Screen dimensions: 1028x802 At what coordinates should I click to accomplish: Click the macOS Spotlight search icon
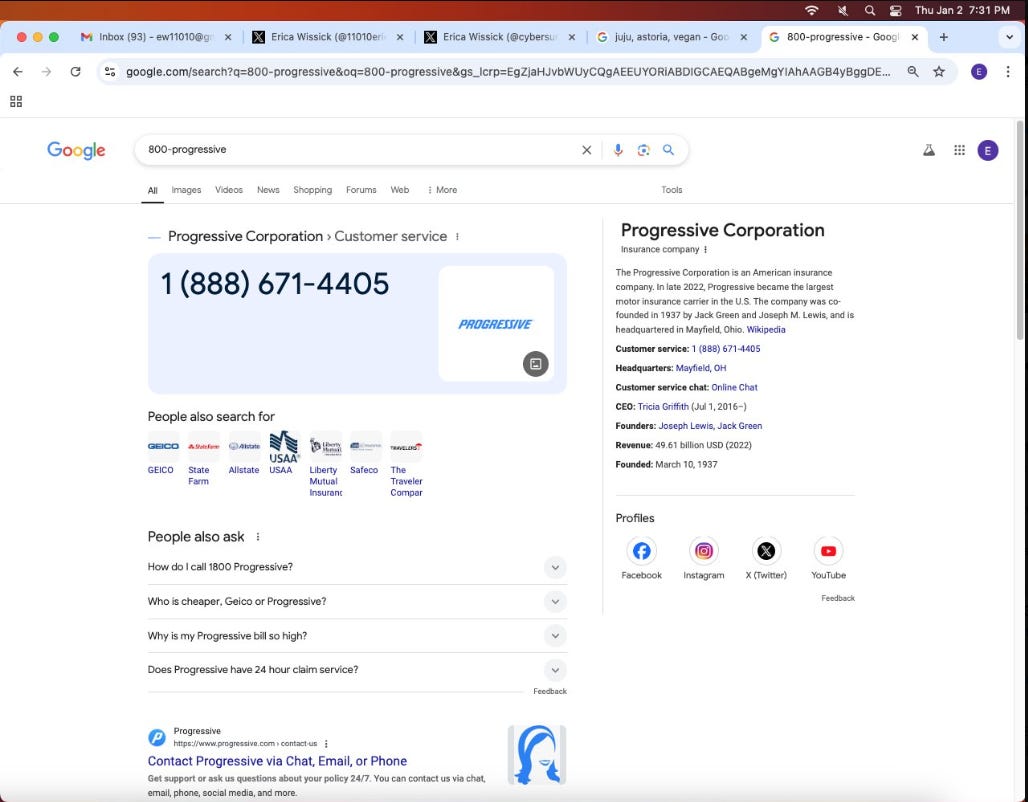point(870,10)
